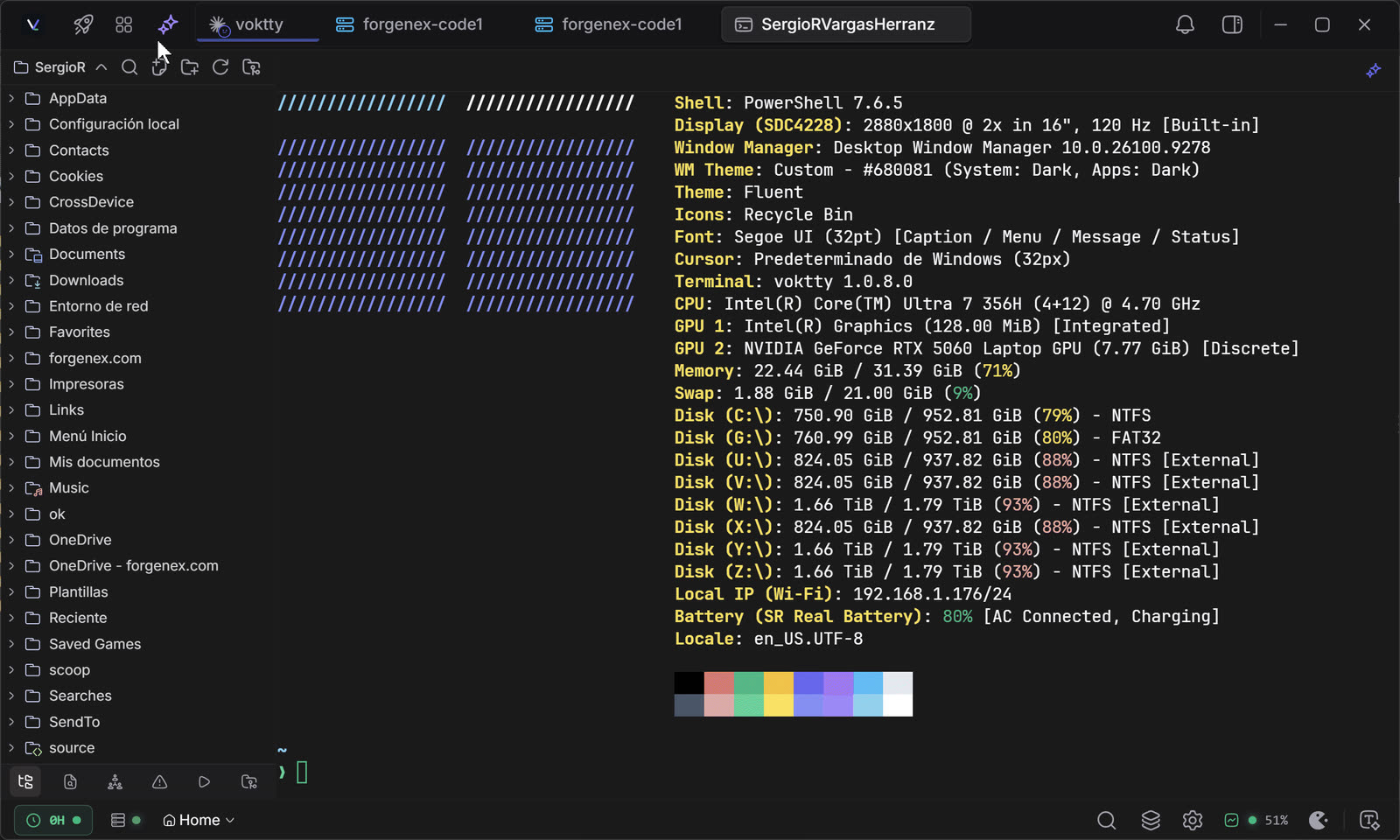
Task: Click the V app logo at top left
Action: tap(33, 24)
